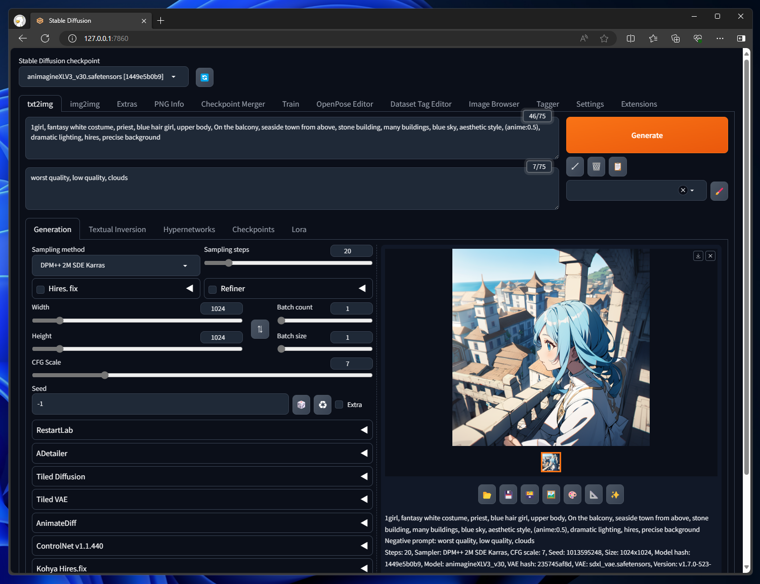Image resolution: width=760 pixels, height=584 pixels.
Task: Adjust the CFG Scale slider
Action: (202, 375)
